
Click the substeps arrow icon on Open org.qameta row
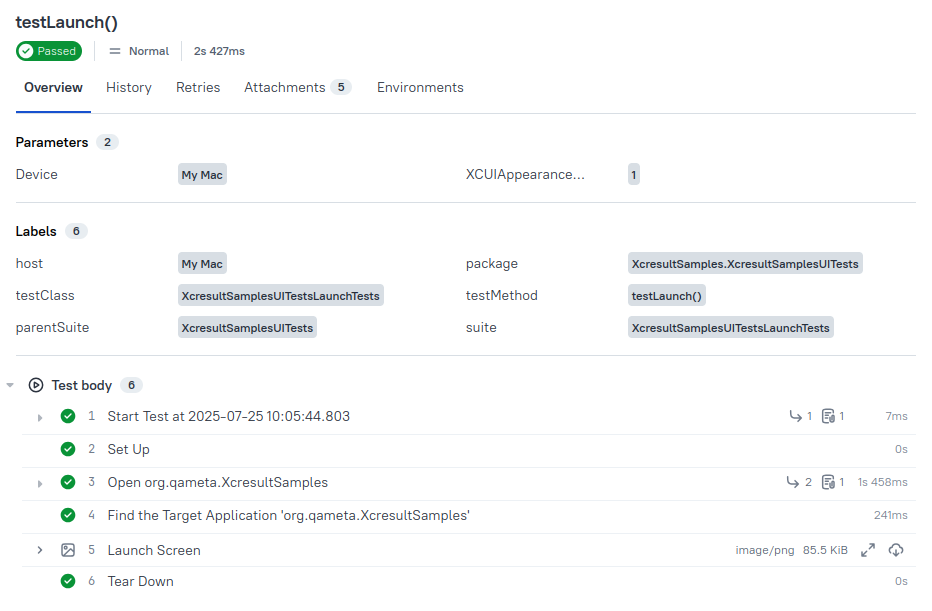pos(793,483)
